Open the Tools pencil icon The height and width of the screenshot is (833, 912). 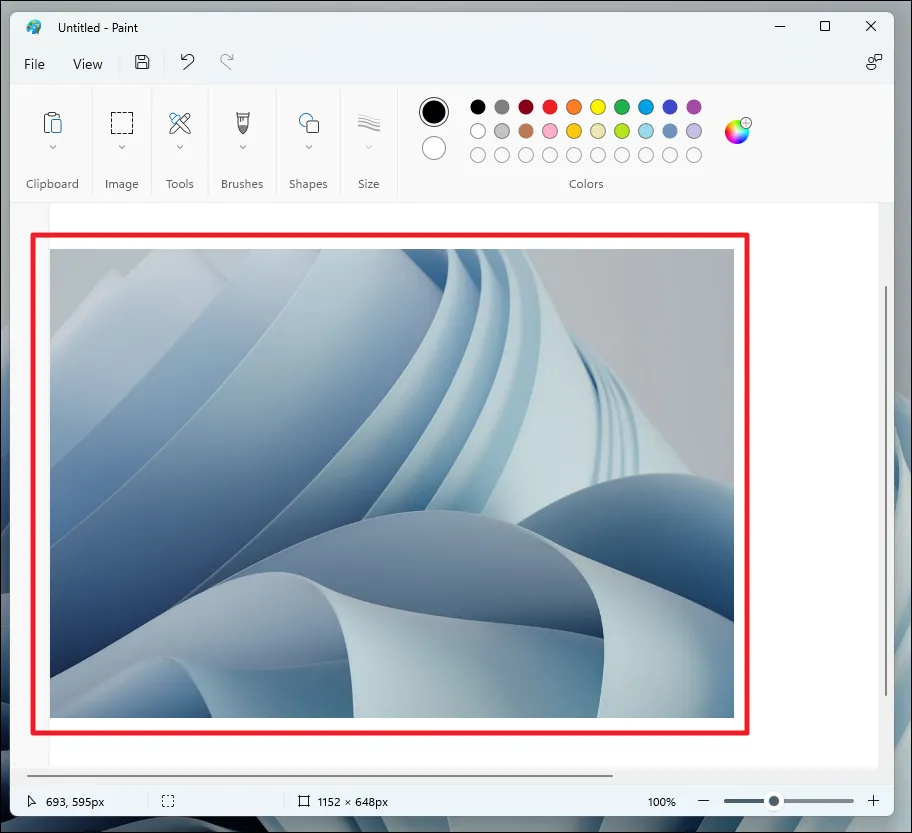point(180,123)
